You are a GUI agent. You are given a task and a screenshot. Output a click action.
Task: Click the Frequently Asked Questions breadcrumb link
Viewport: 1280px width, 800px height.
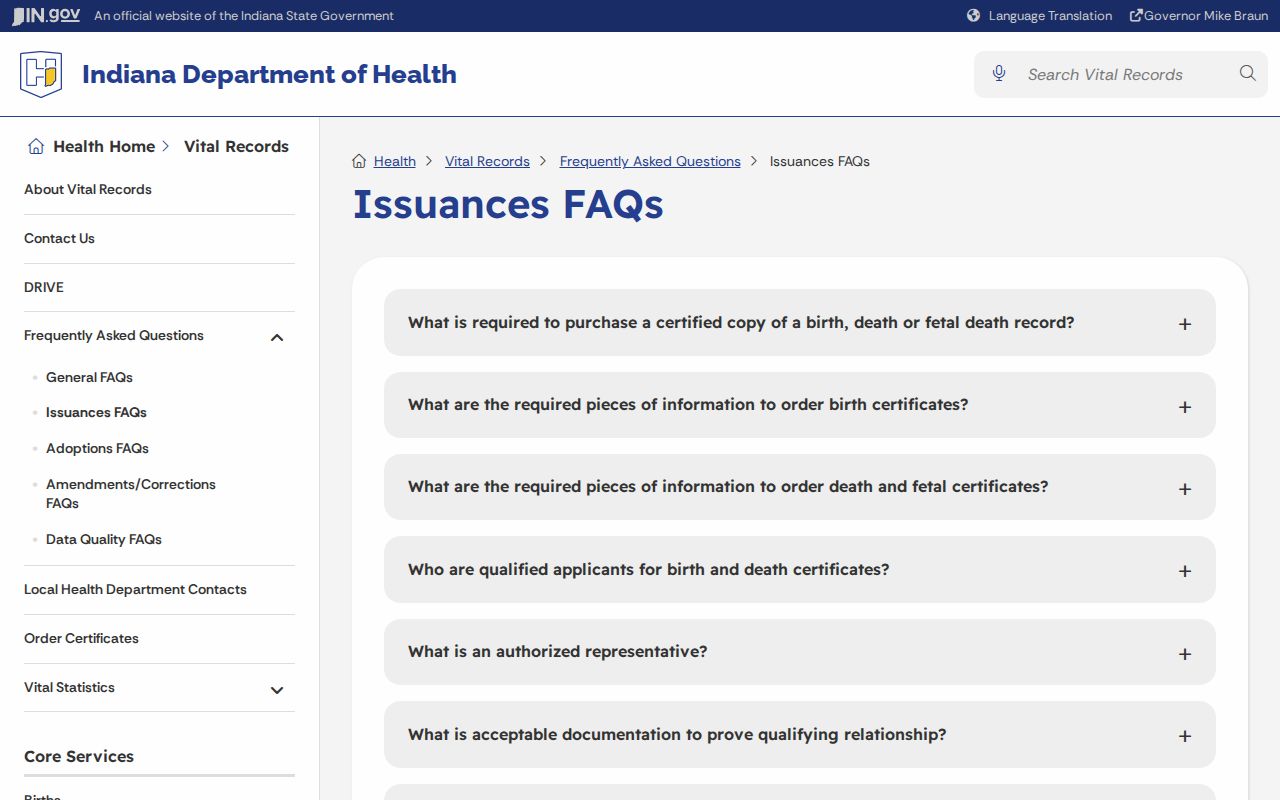[650, 161]
